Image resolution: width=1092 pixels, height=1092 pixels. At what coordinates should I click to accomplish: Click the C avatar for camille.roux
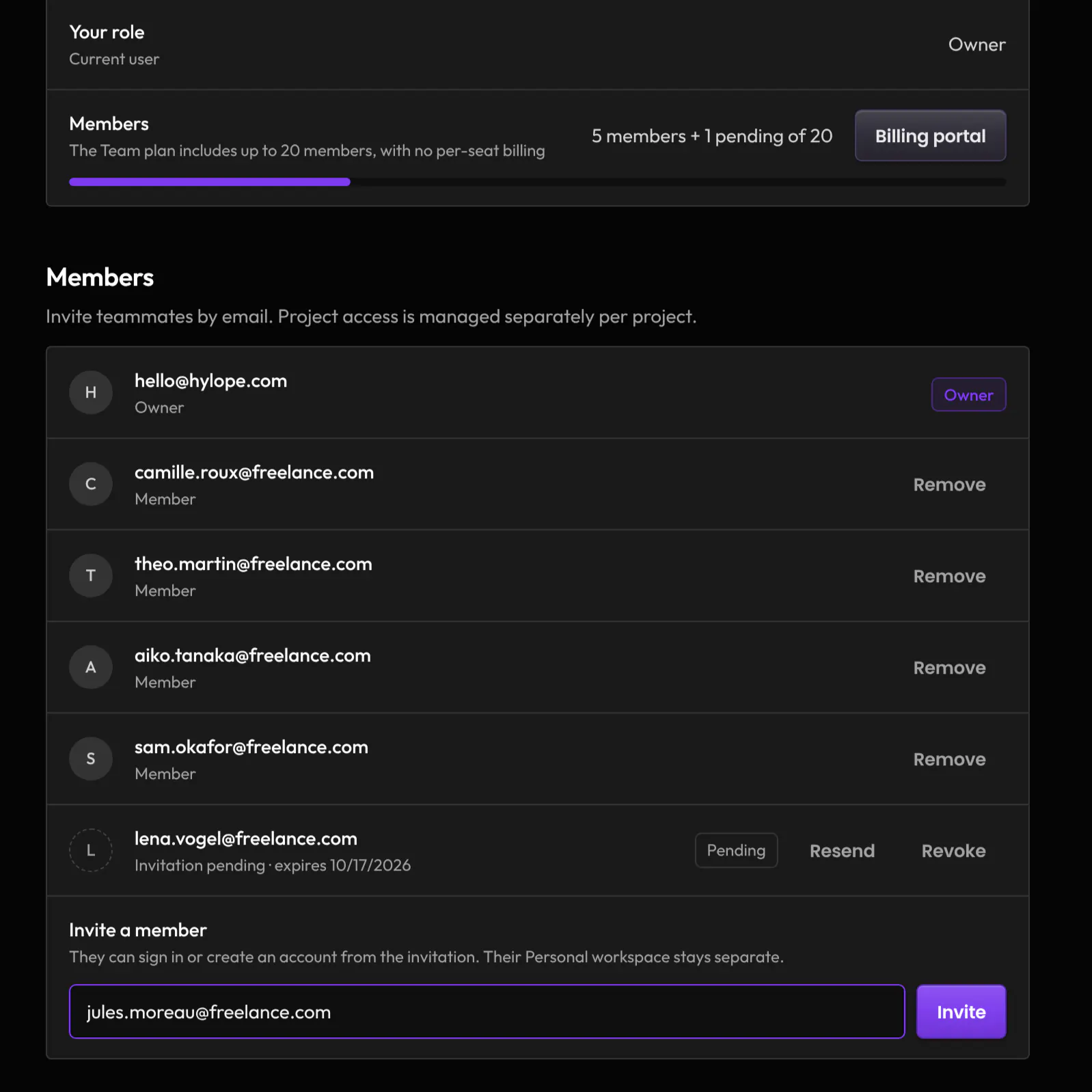pyautogui.click(x=91, y=484)
